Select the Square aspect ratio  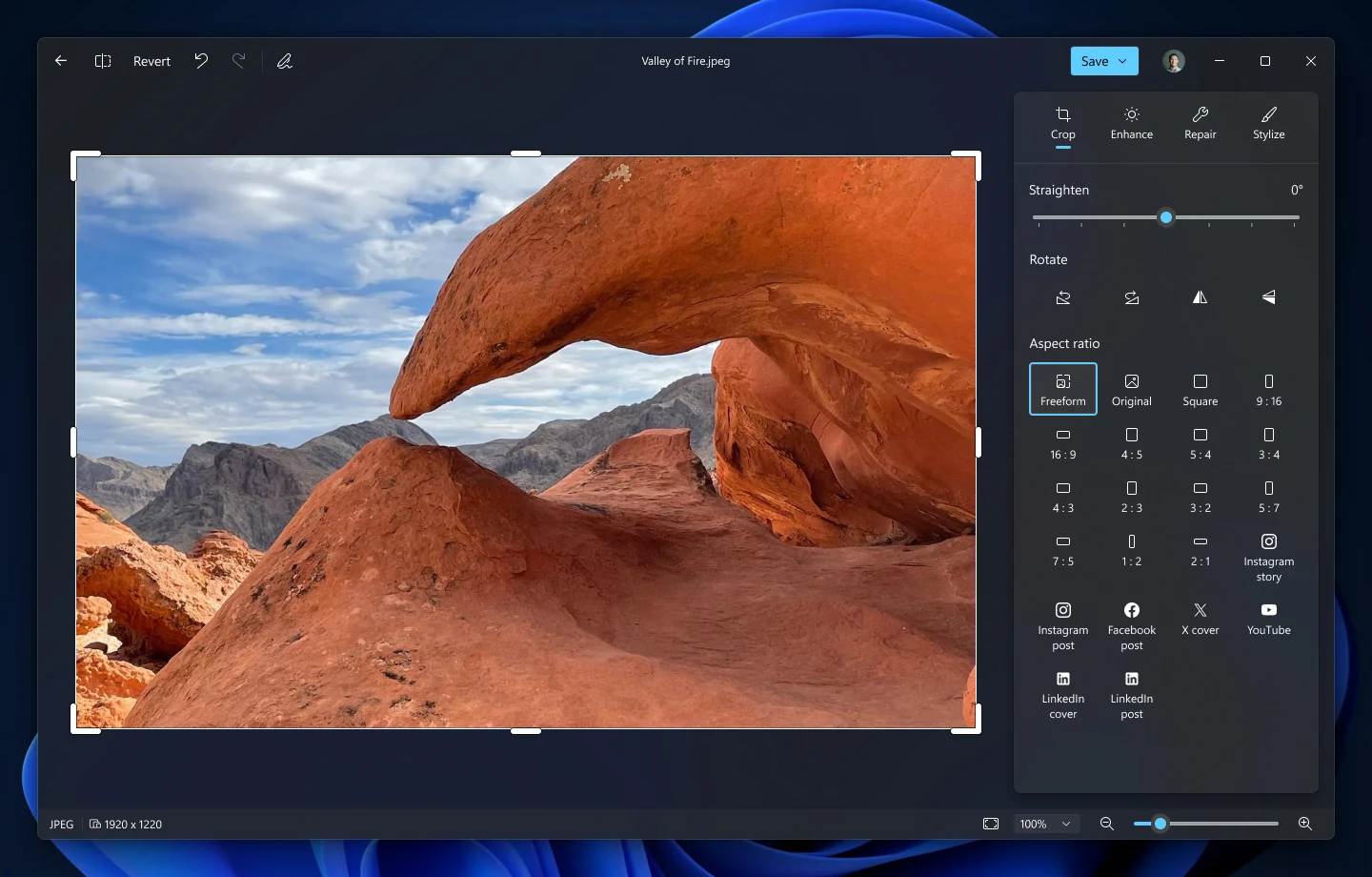pyautogui.click(x=1200, y=389)
